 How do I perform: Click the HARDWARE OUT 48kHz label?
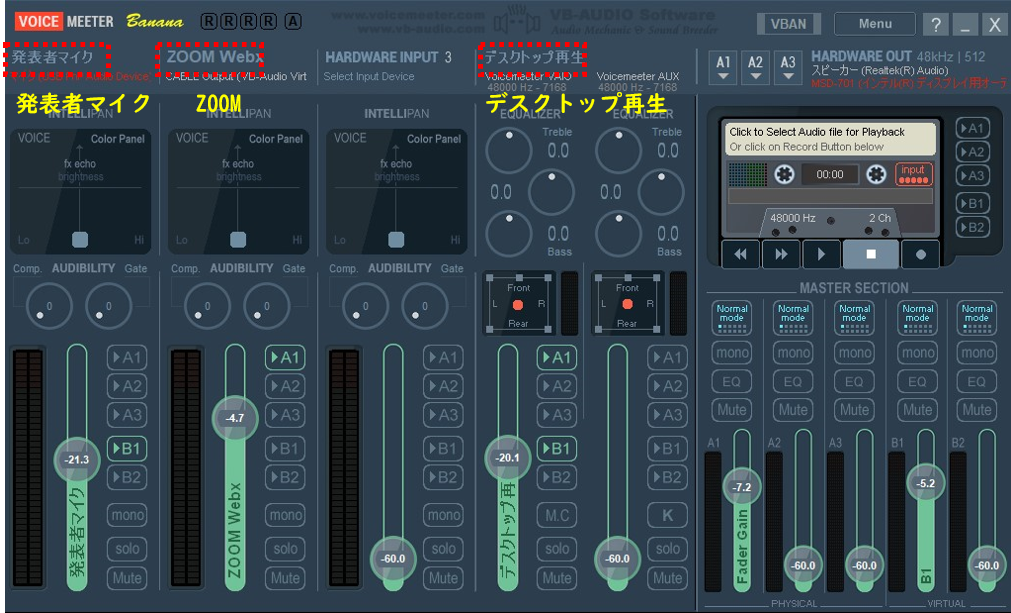click(x=898, y=57)
